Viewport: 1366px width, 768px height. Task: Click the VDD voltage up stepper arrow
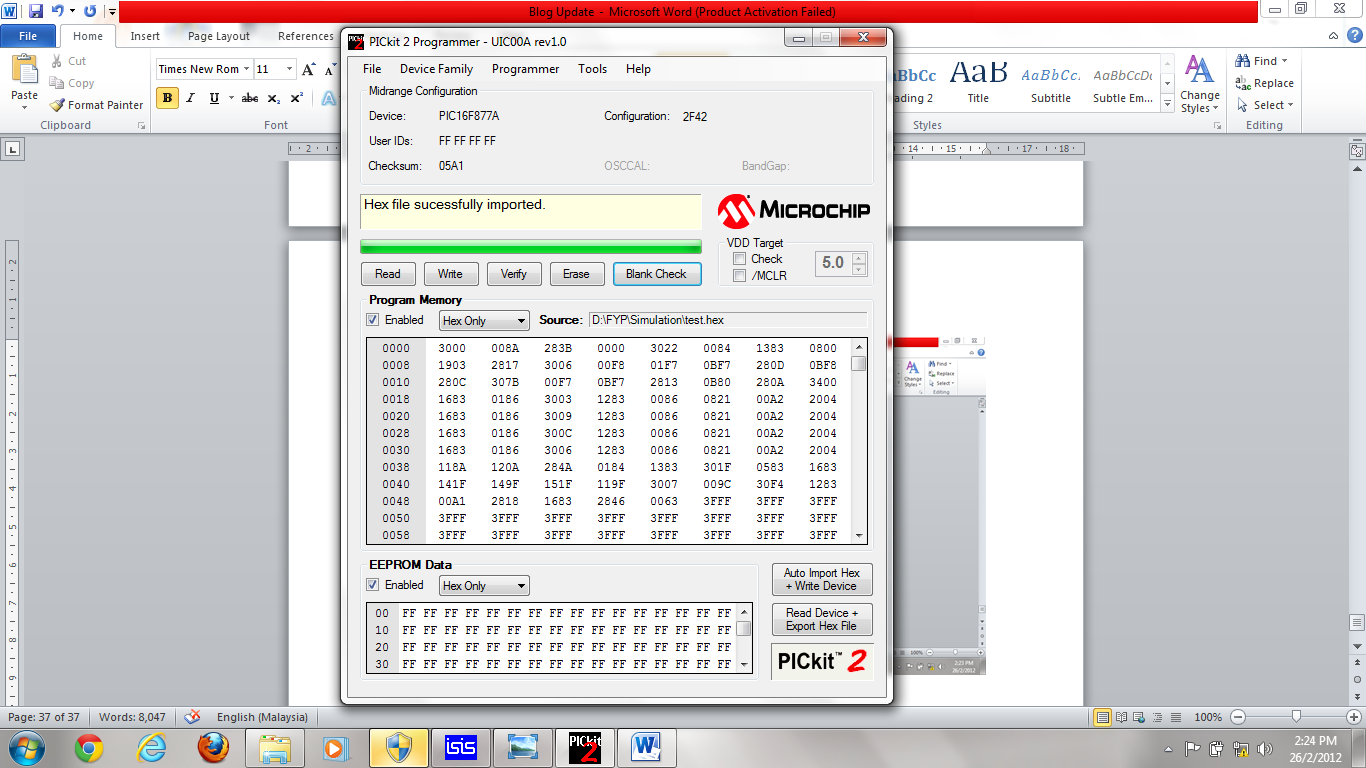(x=859, y=258)
